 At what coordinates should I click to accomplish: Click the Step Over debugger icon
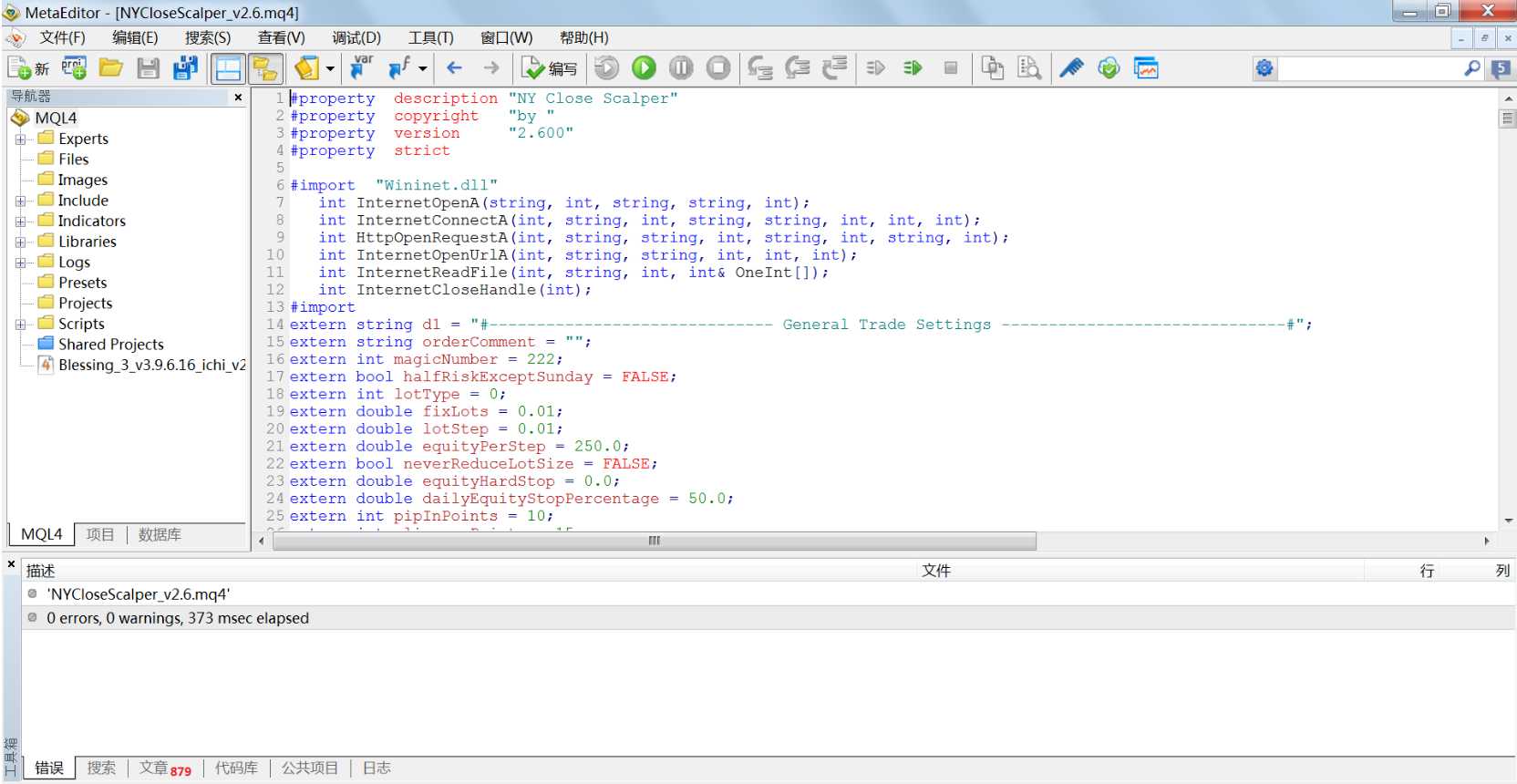pos(798,68)
